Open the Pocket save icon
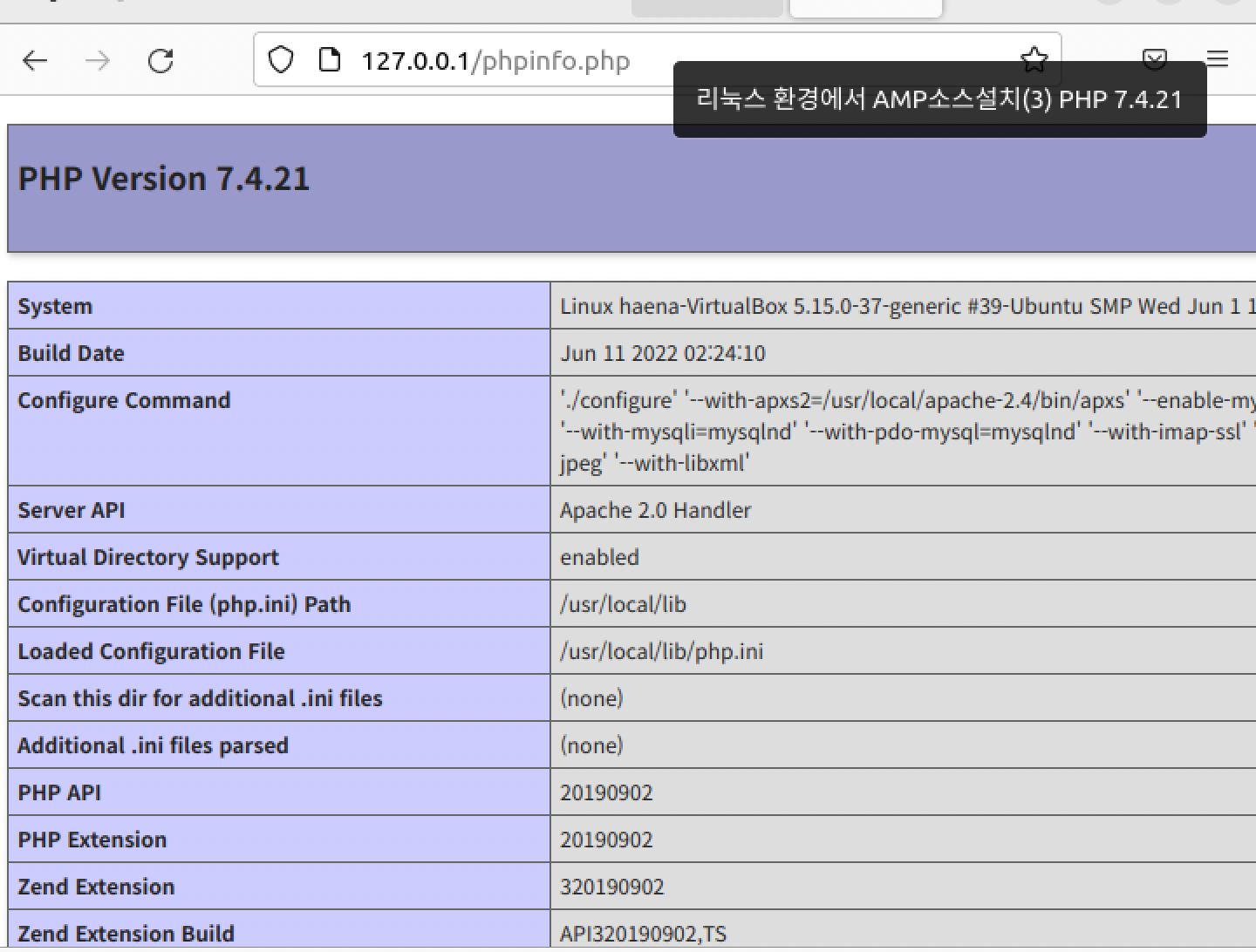 click(1154, 59)
